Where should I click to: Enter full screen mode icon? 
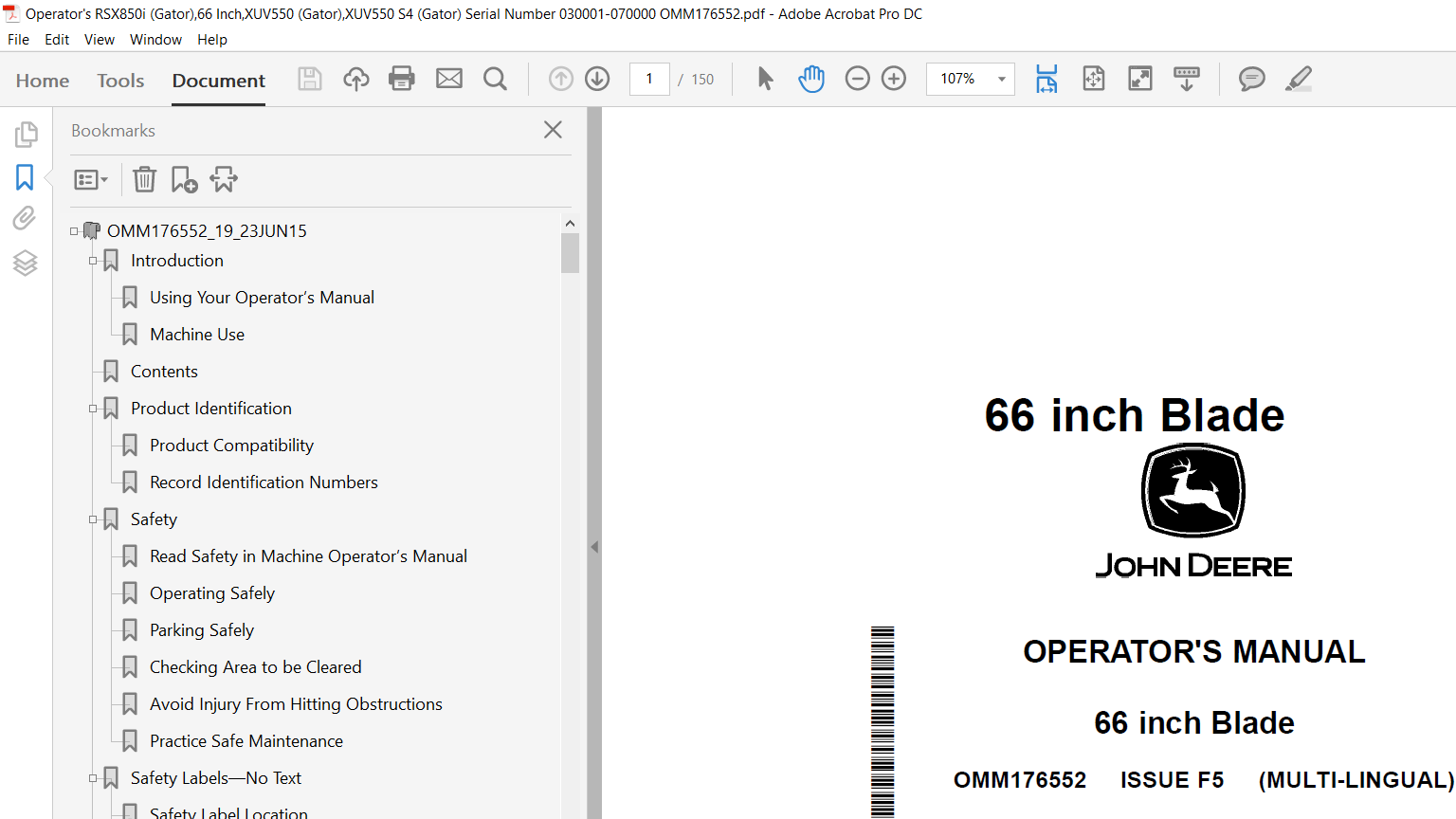1140,79
